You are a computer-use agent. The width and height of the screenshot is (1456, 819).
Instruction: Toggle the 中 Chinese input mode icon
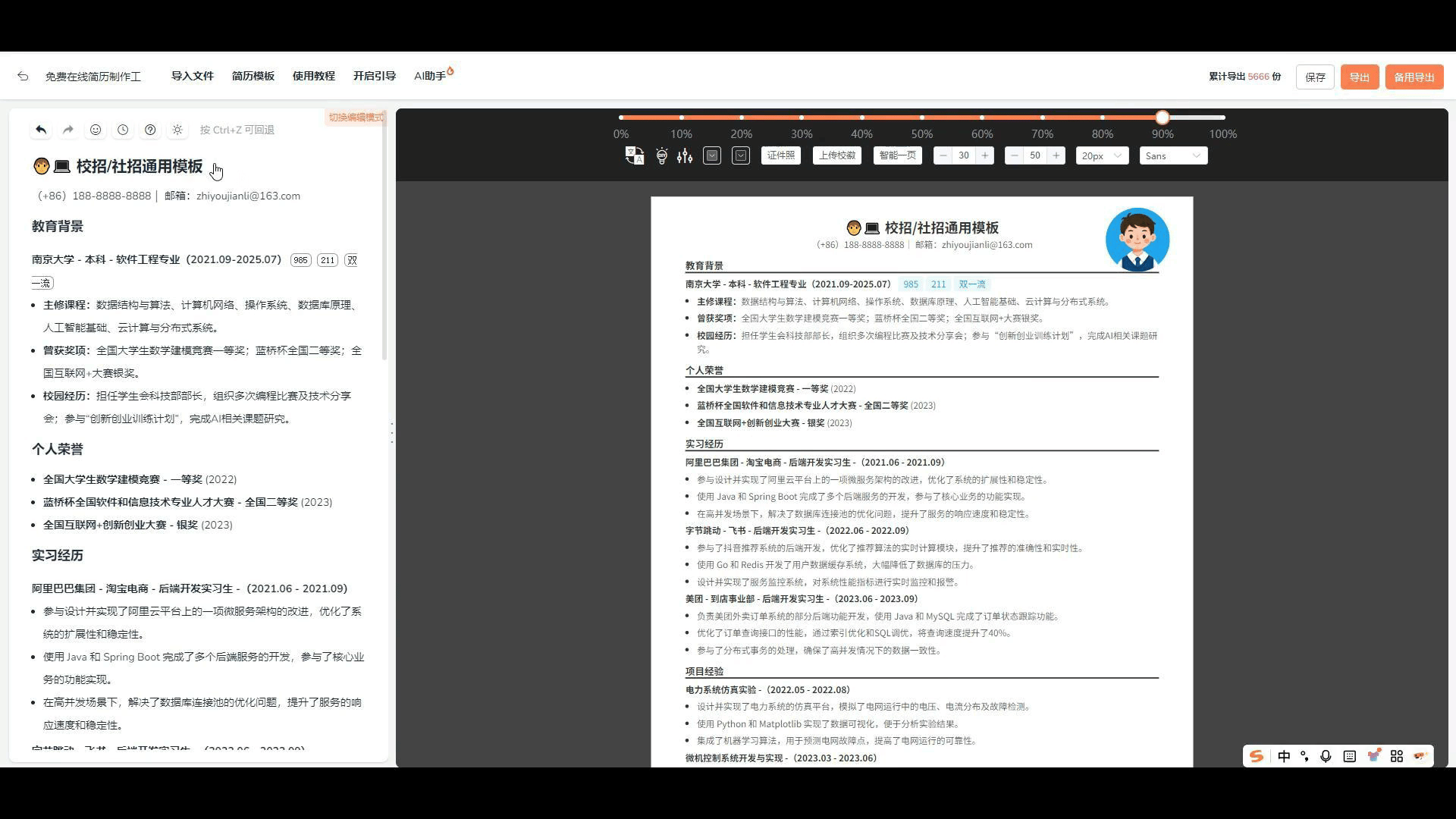click(1284, 757)
